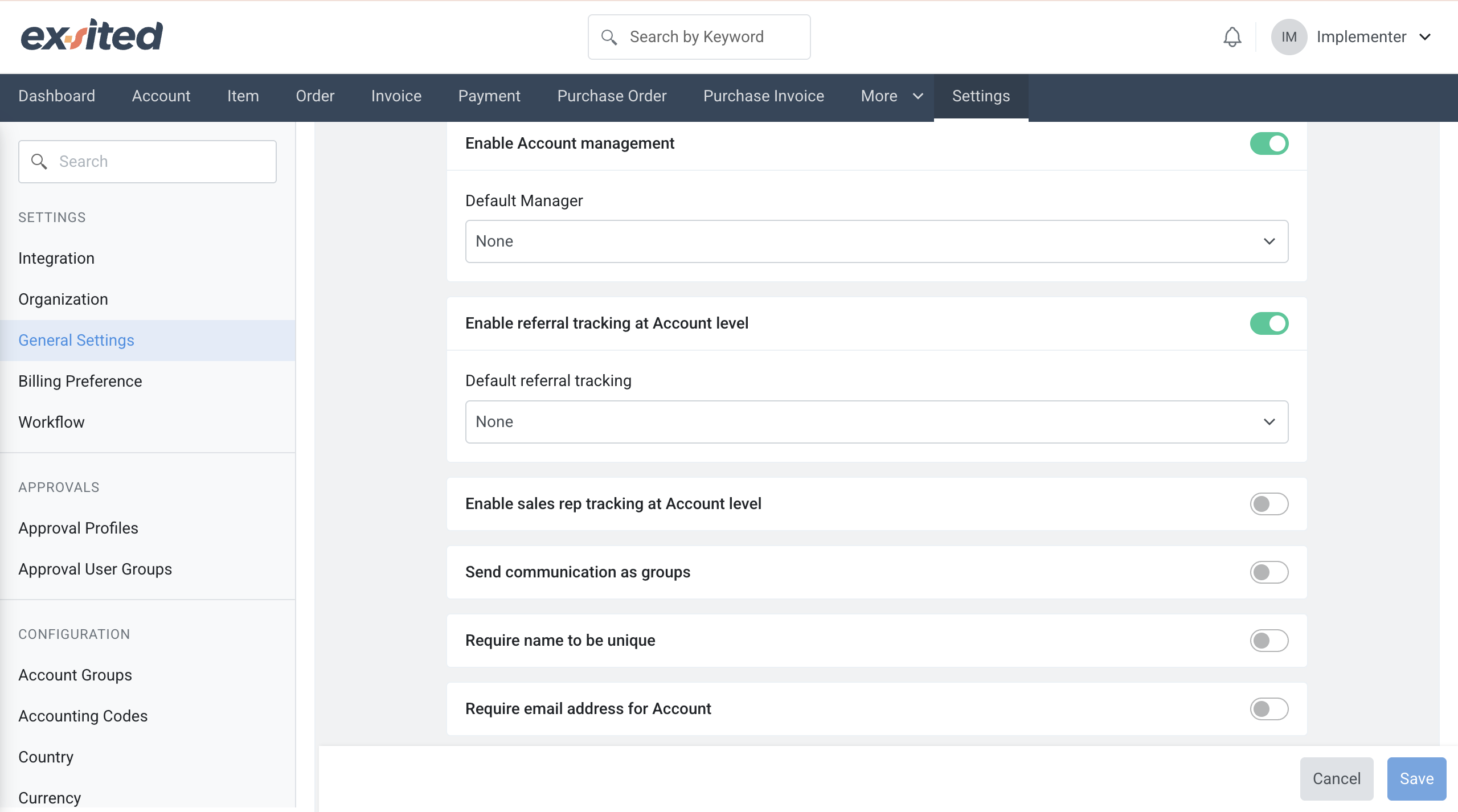Open the Account navigation tab
Screen dimensions: 1458x812
coord(161,96)
